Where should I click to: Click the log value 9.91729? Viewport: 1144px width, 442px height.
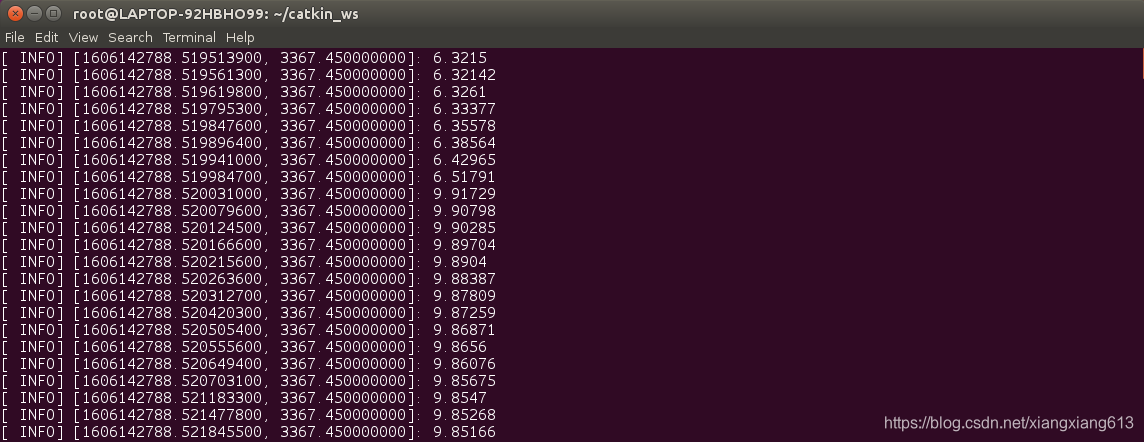click(x=464, y=194)
